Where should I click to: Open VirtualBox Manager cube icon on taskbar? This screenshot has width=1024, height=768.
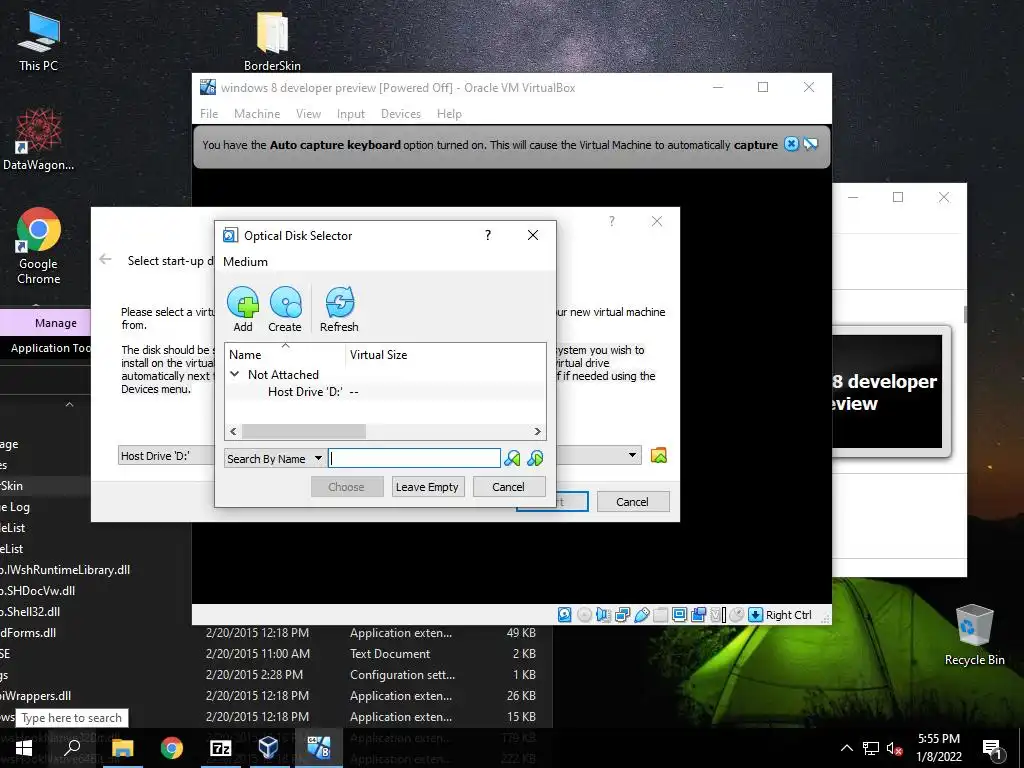[268, 748]
